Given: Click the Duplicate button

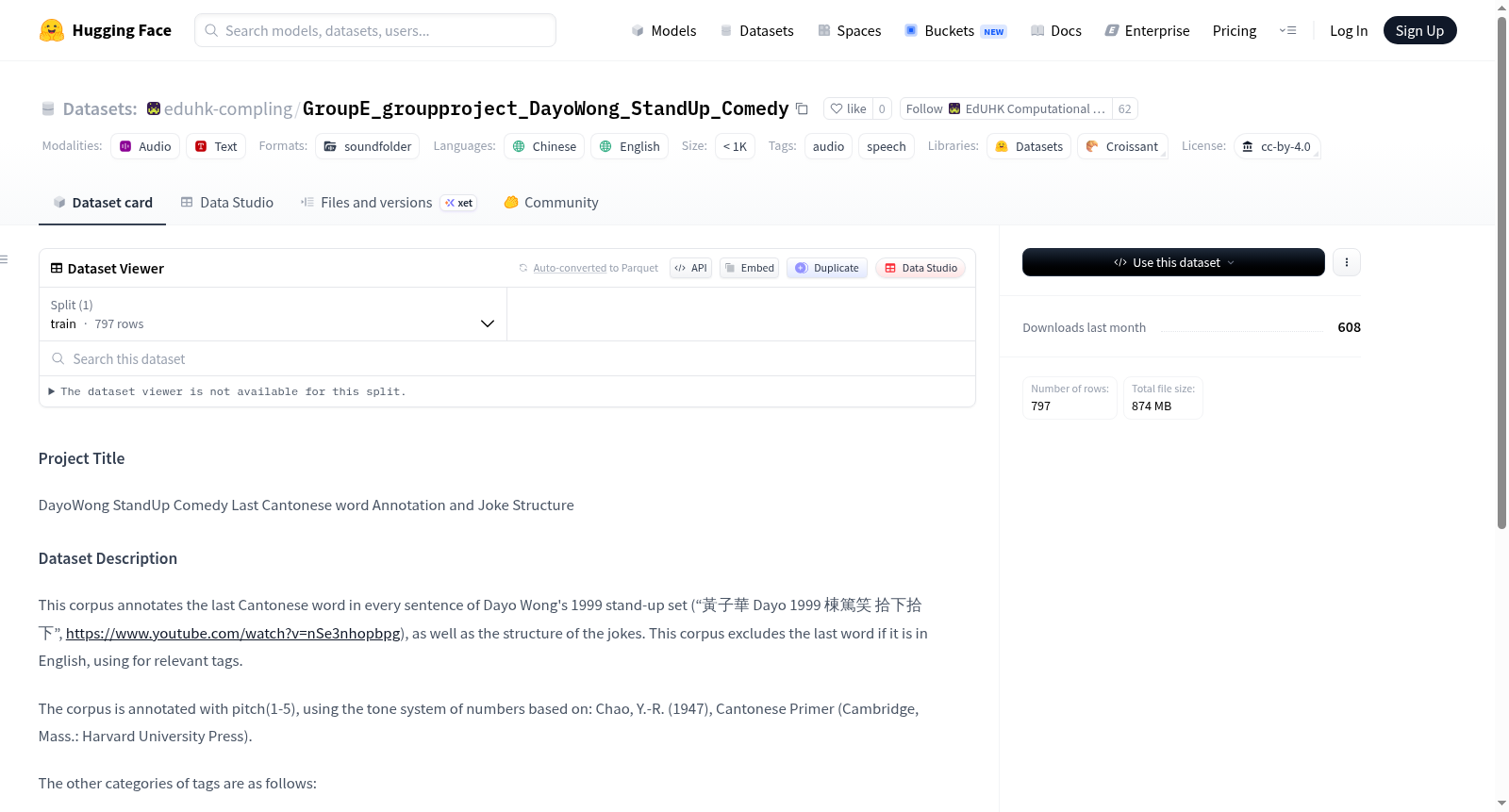Looking at the screenshot, I should pos(826,268).
